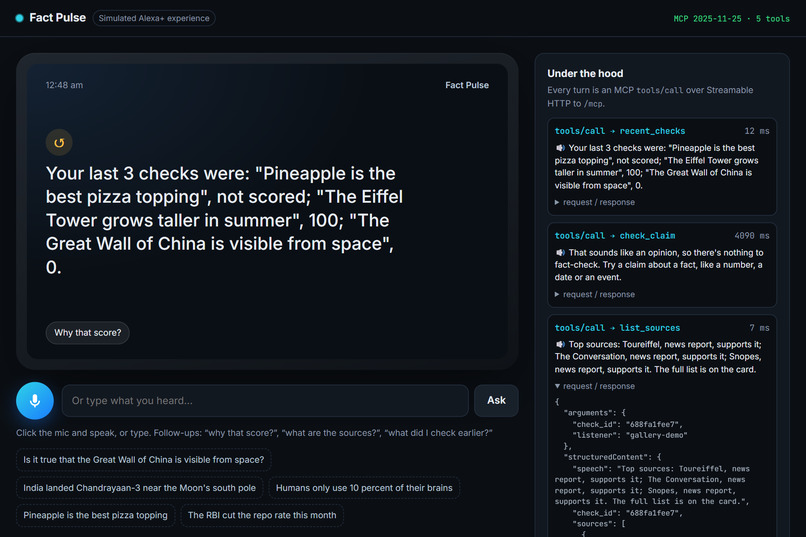Expand request / response under check_claim

595,294
